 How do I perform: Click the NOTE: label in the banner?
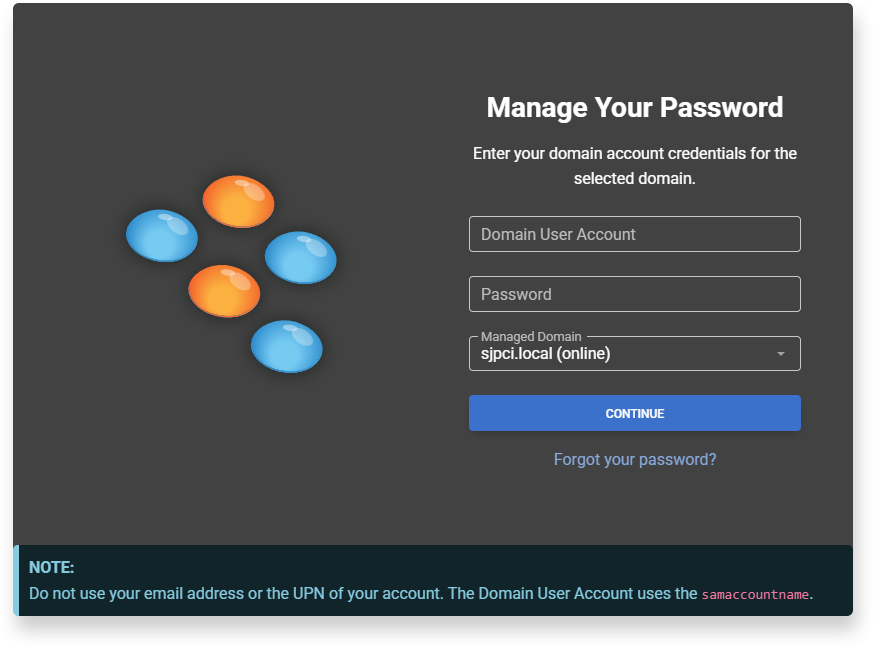tap(52, 567)
